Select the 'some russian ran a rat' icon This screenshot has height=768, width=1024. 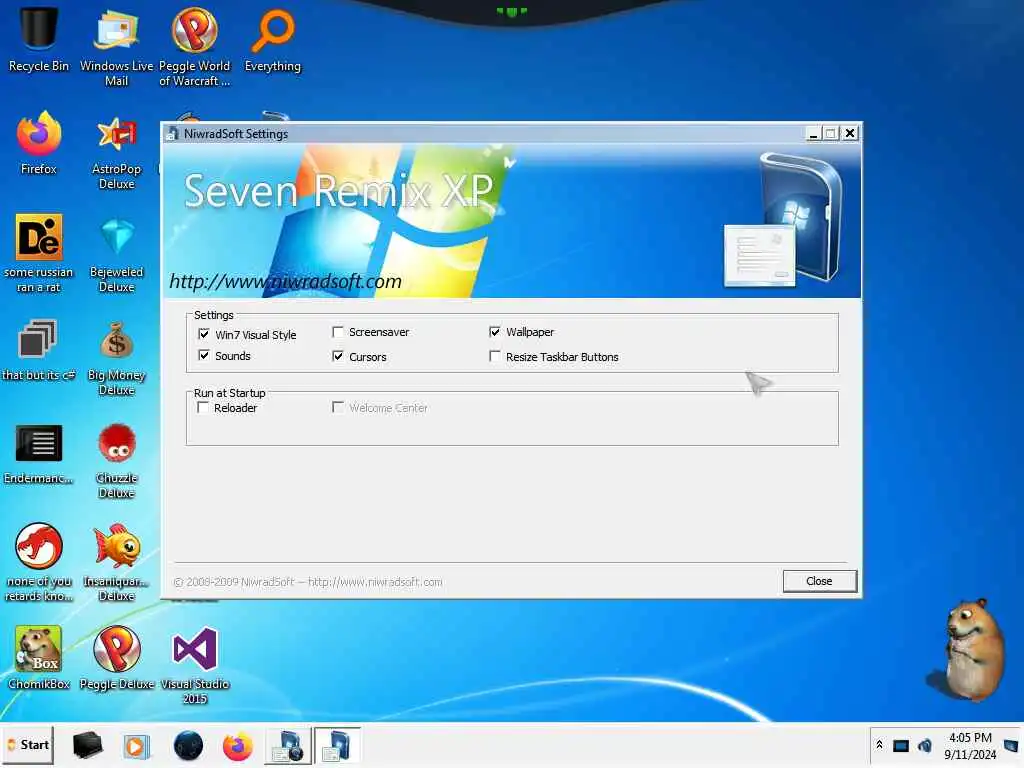coord(39,253)
